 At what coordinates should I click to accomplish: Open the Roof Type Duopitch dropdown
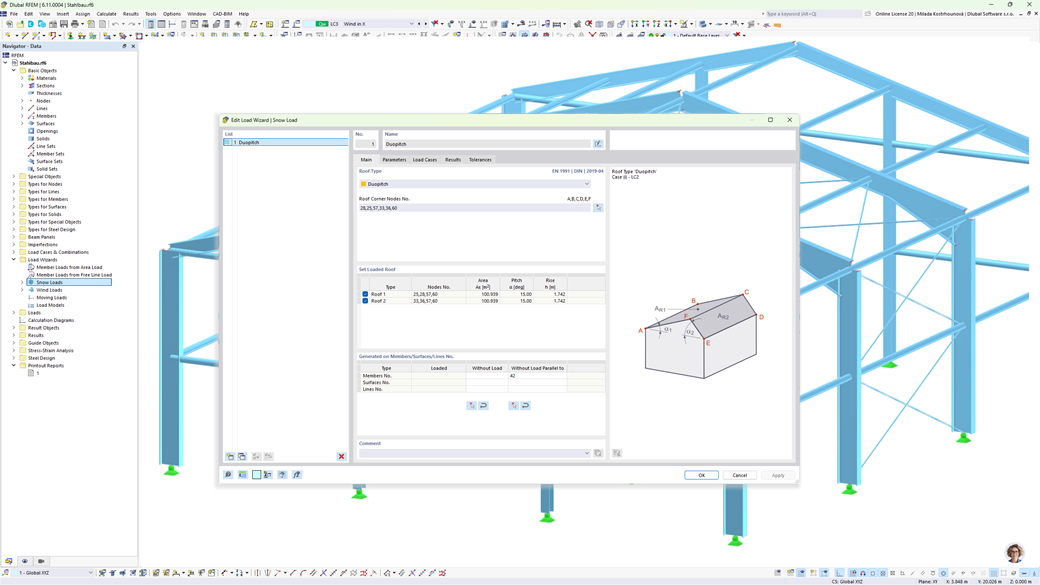point(587,184)
